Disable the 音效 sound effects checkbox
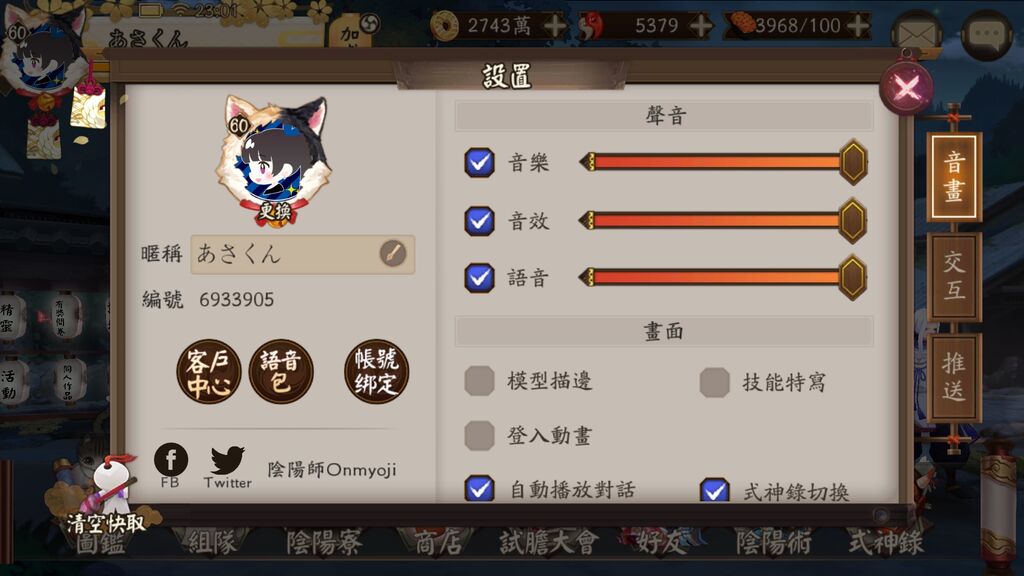1024x576 pixels. [479, 221]
